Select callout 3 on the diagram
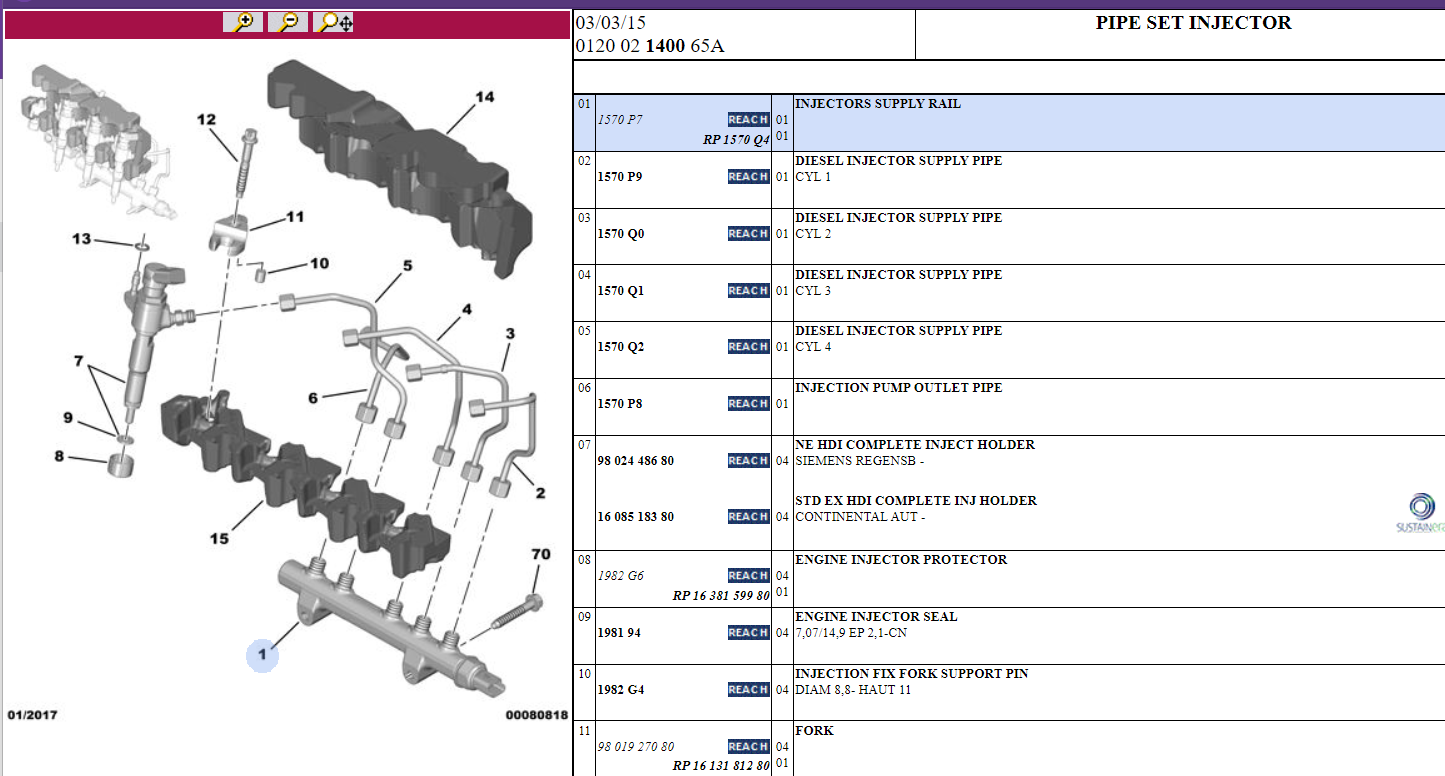1445x776 pixels. [x=510, y=334]
